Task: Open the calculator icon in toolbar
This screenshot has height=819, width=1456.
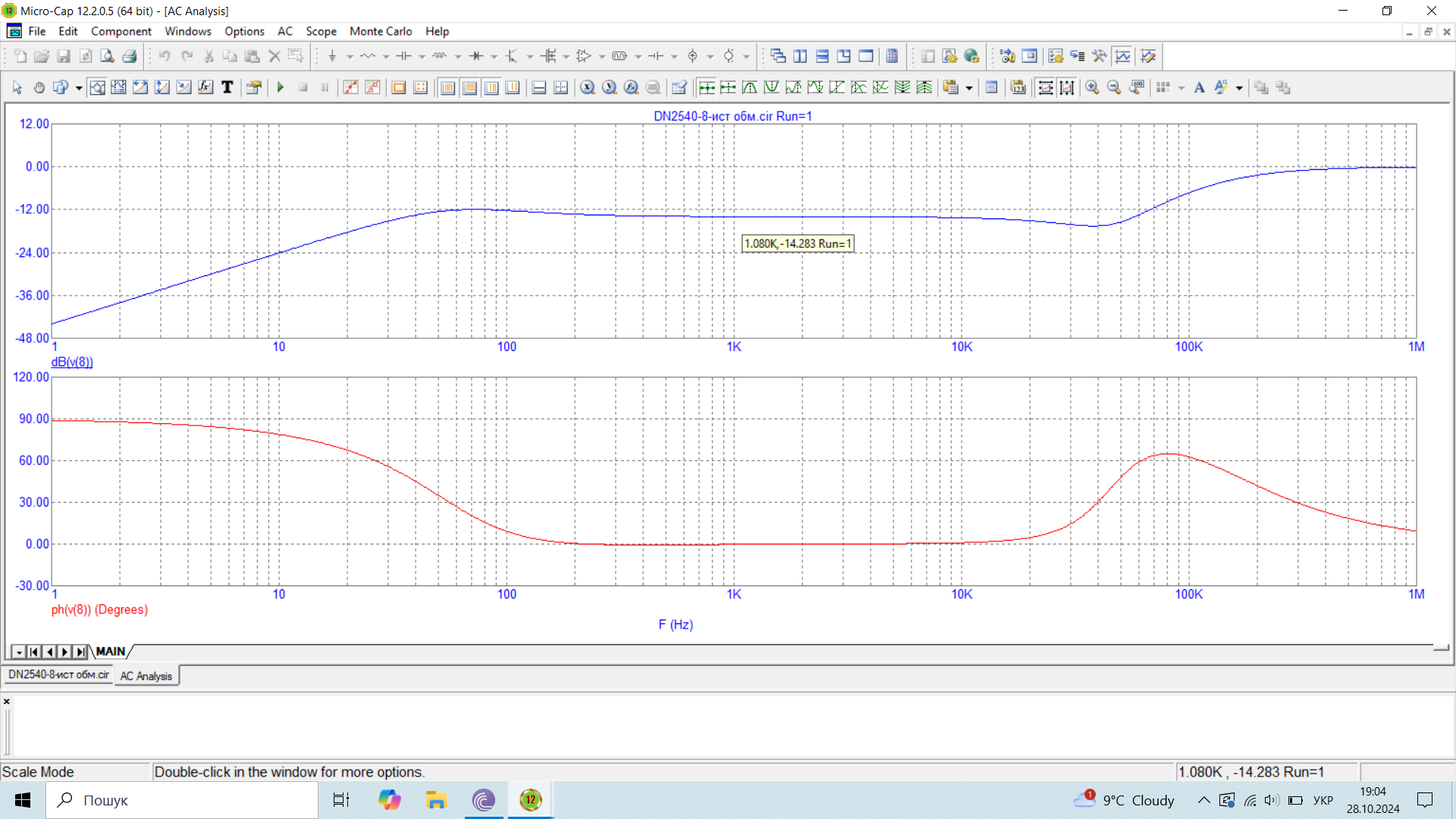Action: 893,56
